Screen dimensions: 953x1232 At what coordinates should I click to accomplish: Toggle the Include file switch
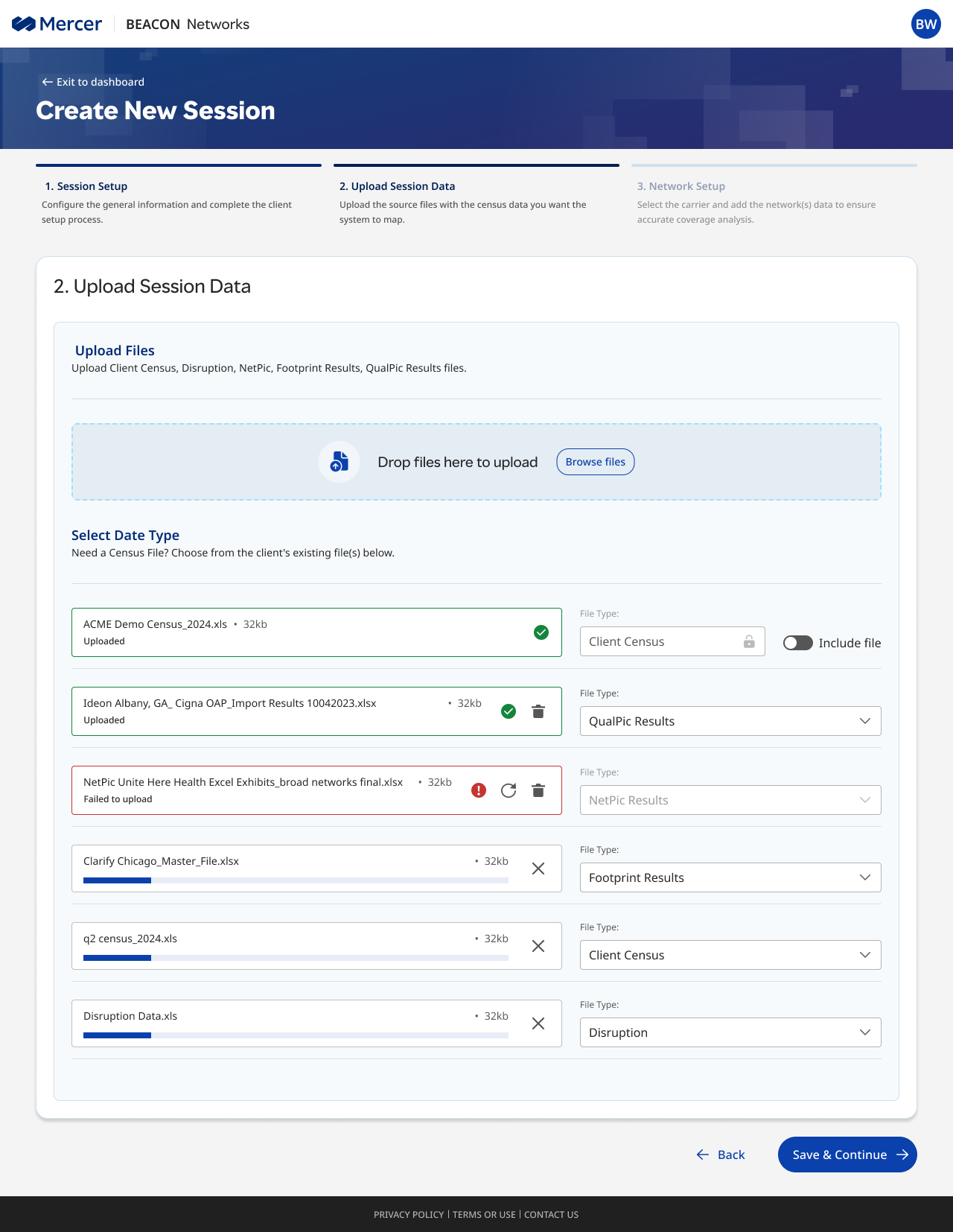coord(797,643)
